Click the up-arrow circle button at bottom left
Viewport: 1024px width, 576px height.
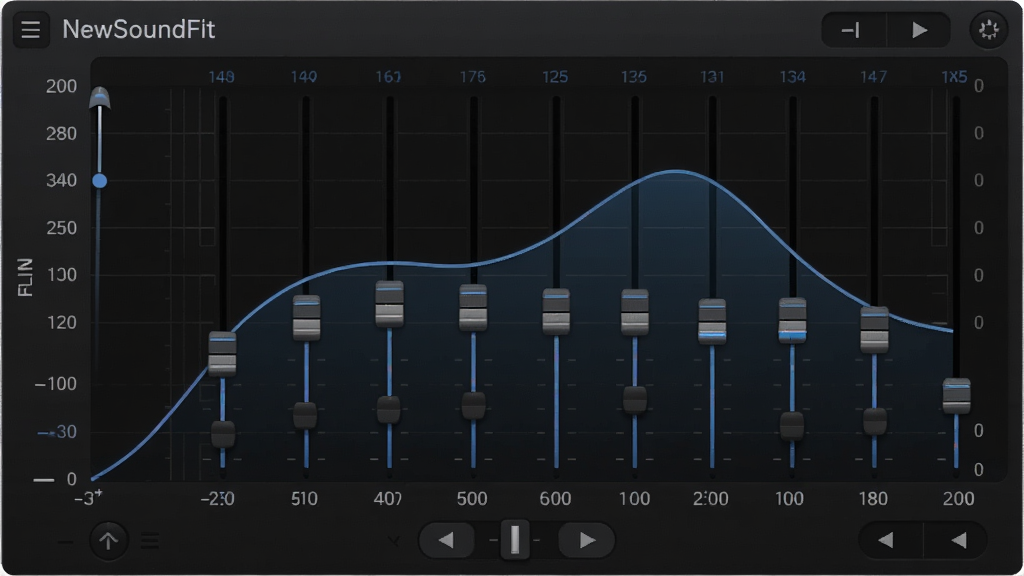108,541
